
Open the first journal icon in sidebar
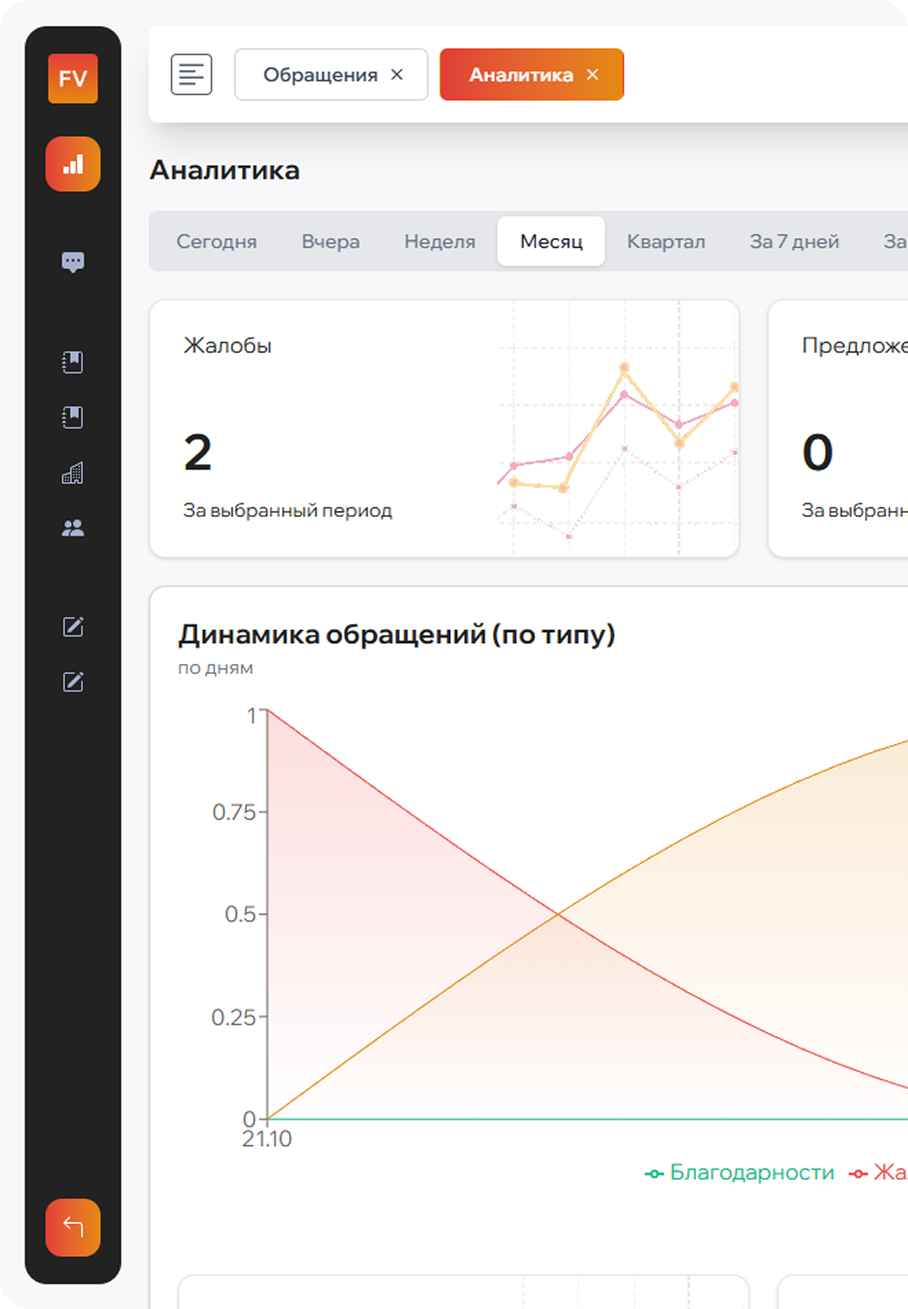coord(72,362)
